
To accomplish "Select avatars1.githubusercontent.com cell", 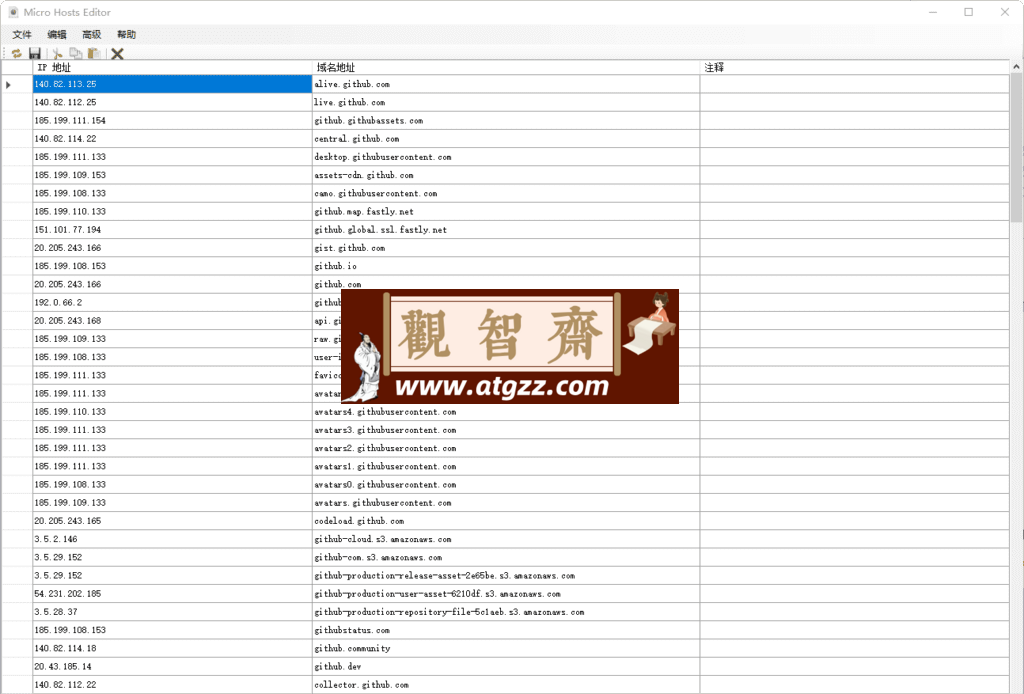I will point(506,467).
